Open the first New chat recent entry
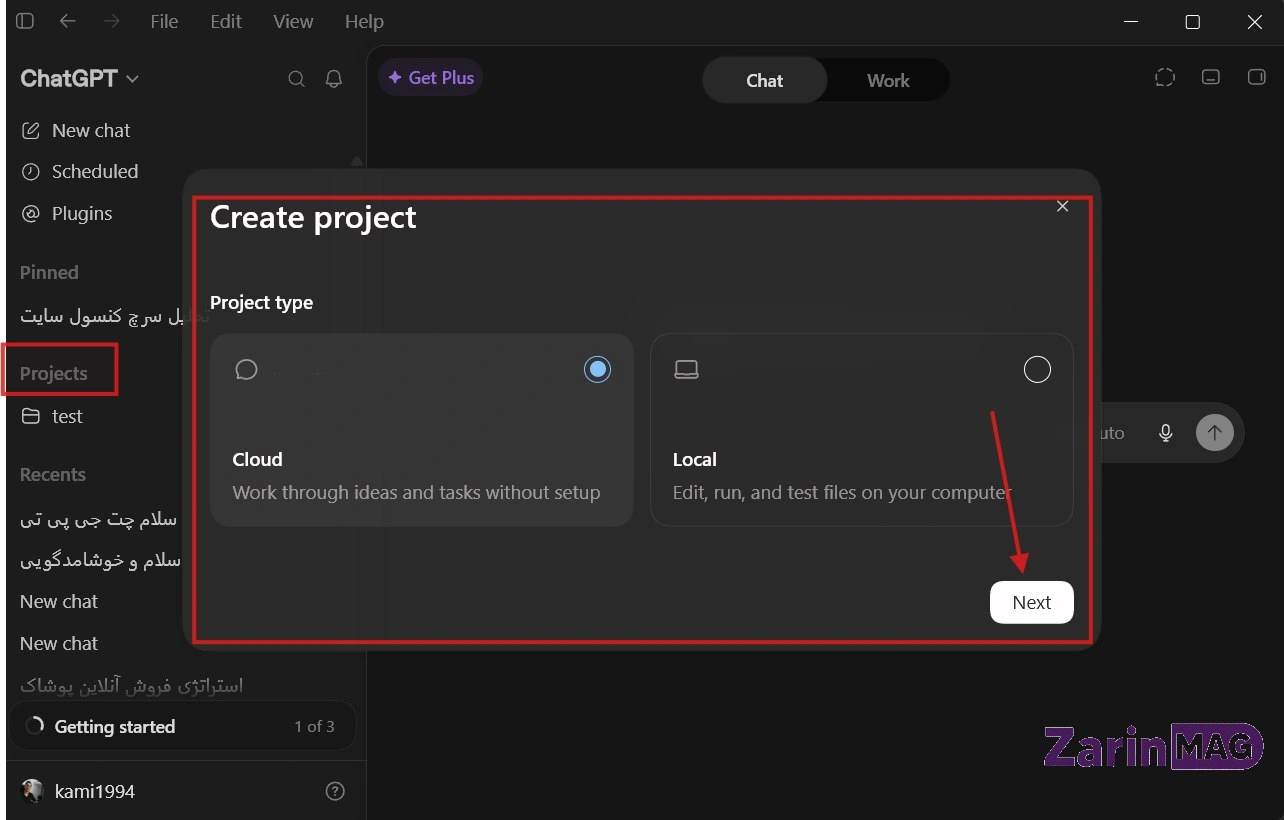Viewport: 1284px width, 820px height. tap(59, 601)
